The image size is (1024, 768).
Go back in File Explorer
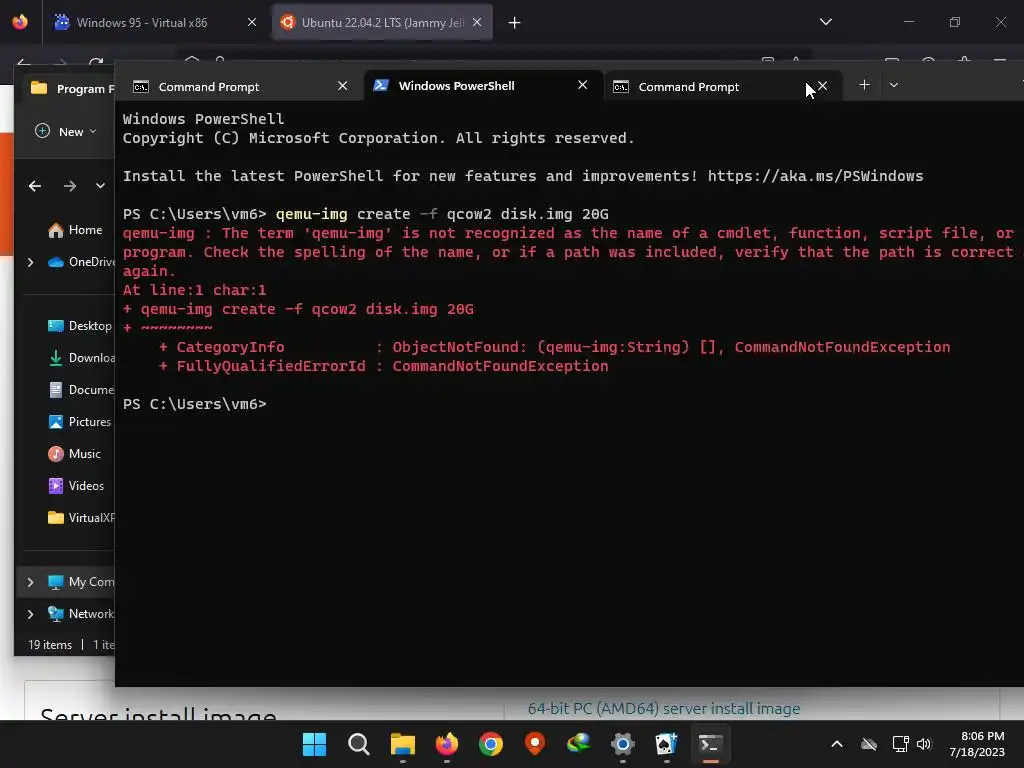(x=35, y=186)
